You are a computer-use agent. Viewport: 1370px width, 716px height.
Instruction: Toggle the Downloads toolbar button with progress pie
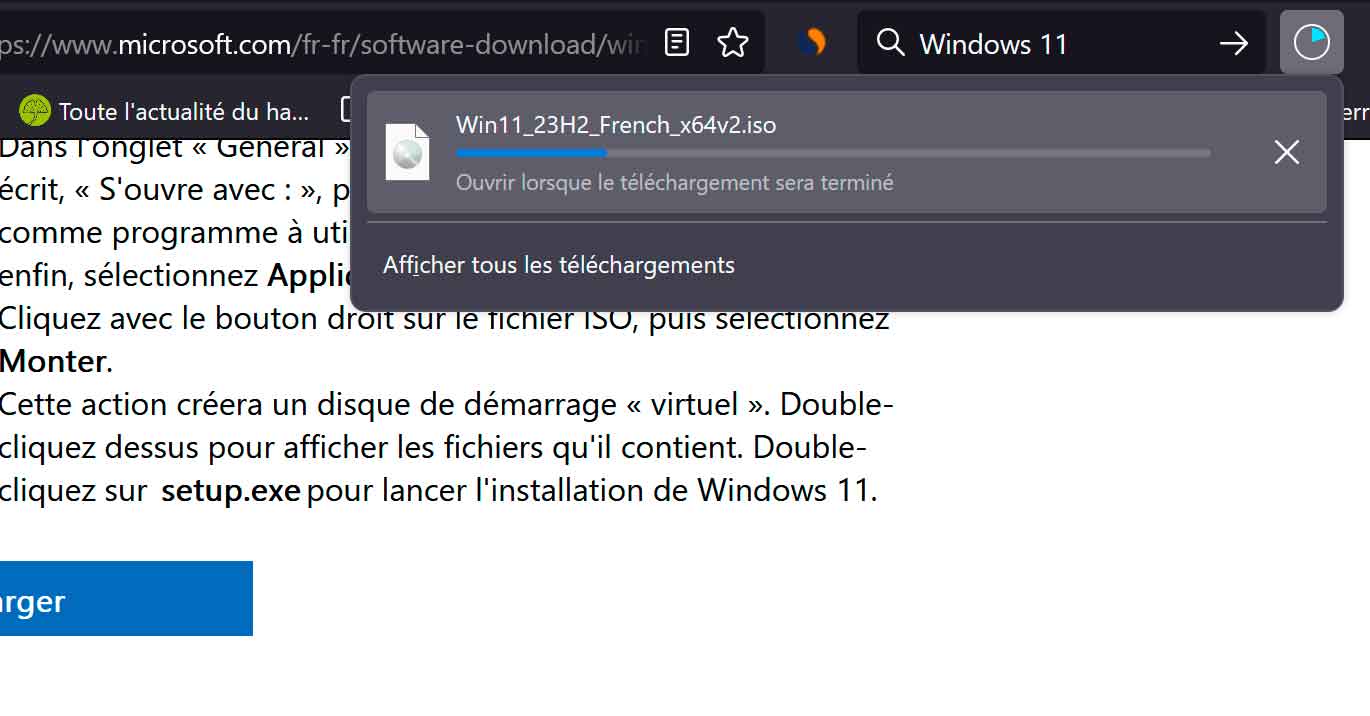pyautogui.click(x=1311, y=42)
